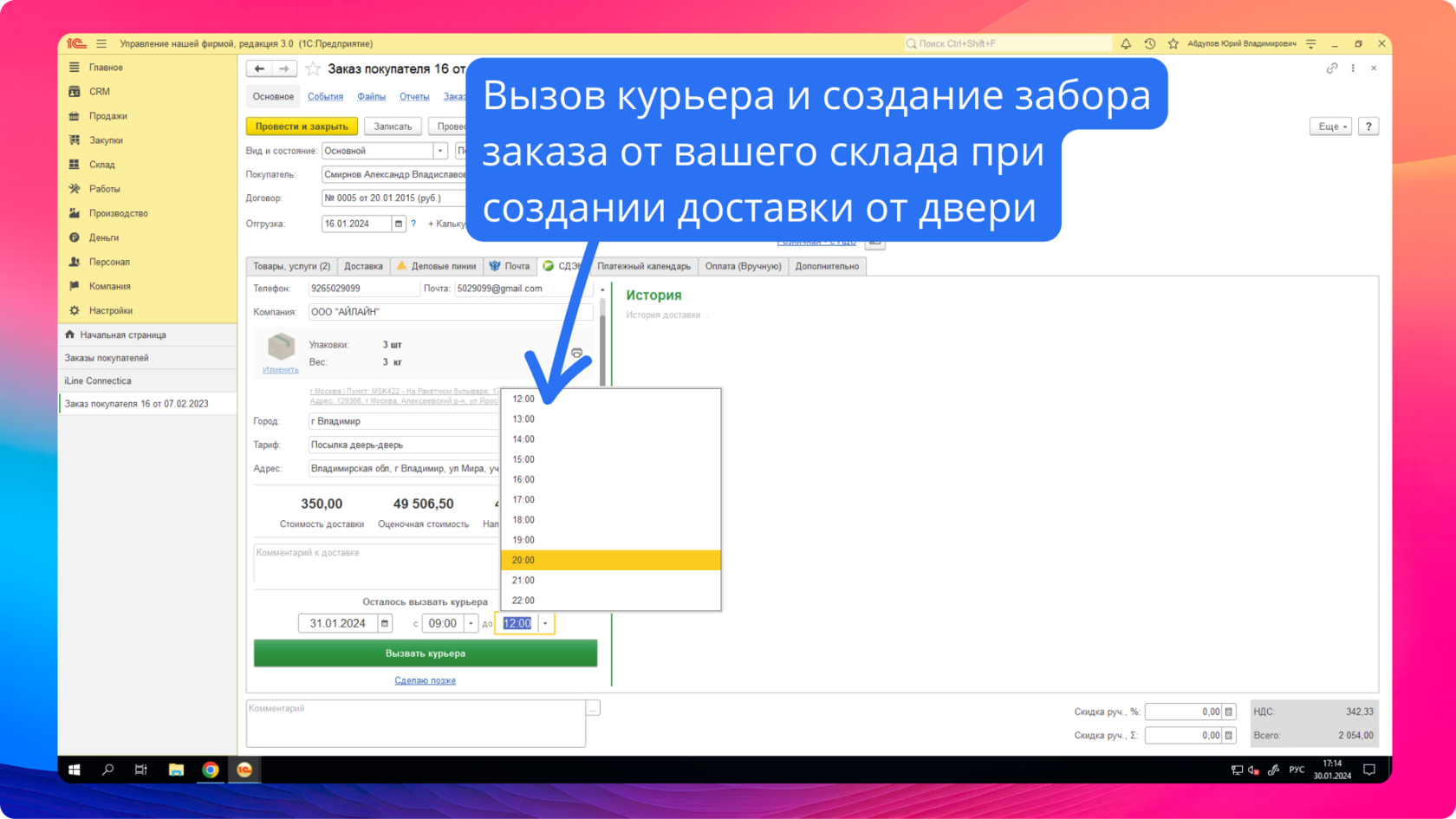Switch to Товары, услуги (2) tab
The width and height of the screenshot is (1456, 819).
point(291,266)
